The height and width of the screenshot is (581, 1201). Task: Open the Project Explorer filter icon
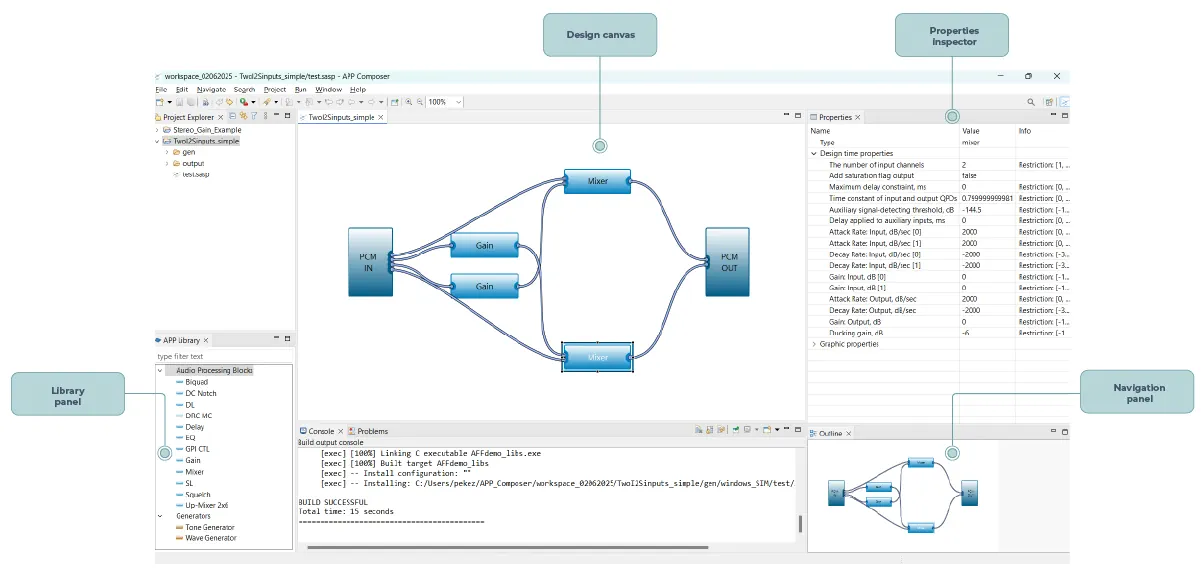click(x=254, y=117)
